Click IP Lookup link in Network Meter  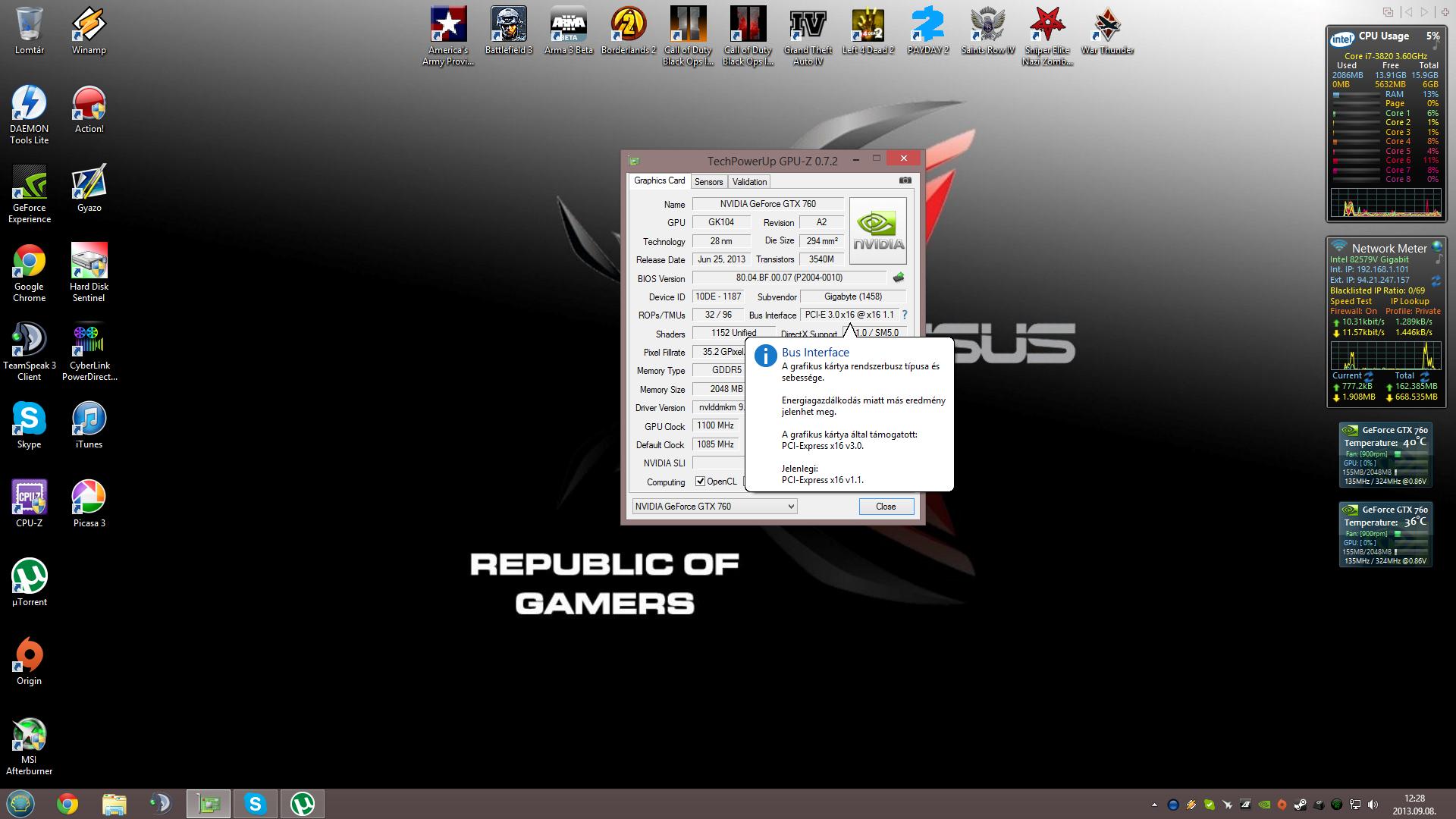coord(1410,301)
